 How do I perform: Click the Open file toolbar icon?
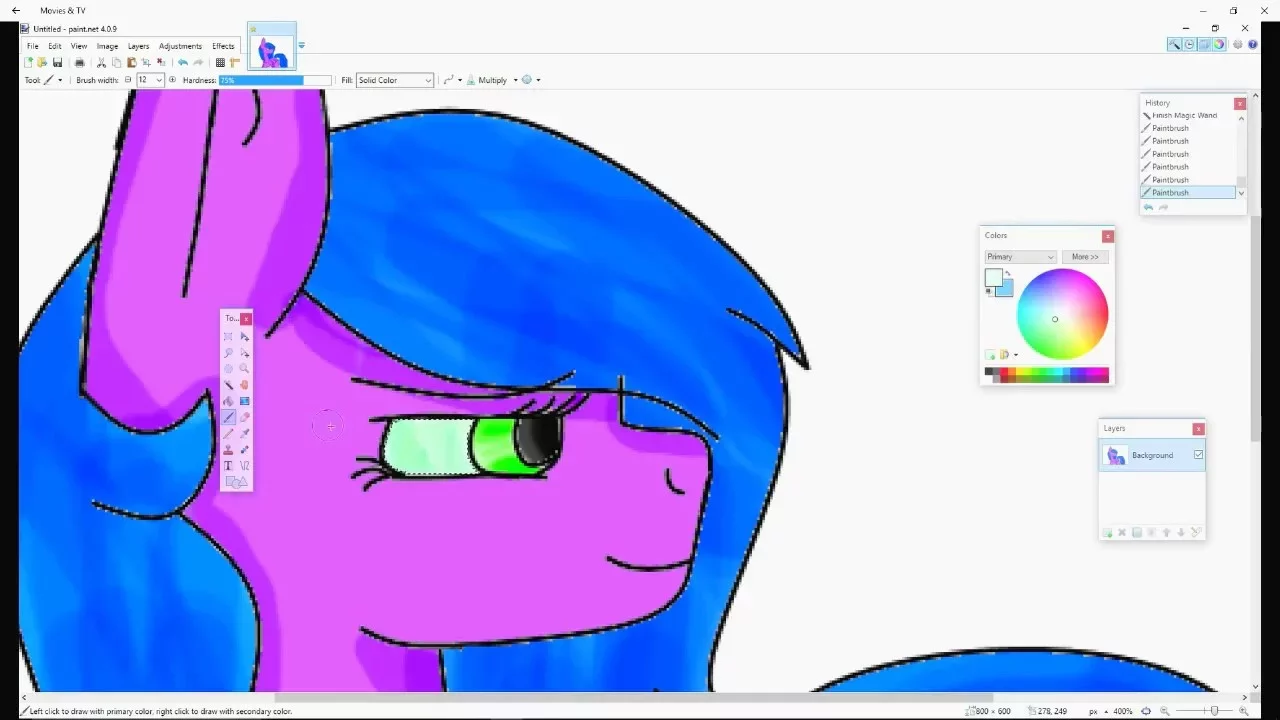point(42,62)
